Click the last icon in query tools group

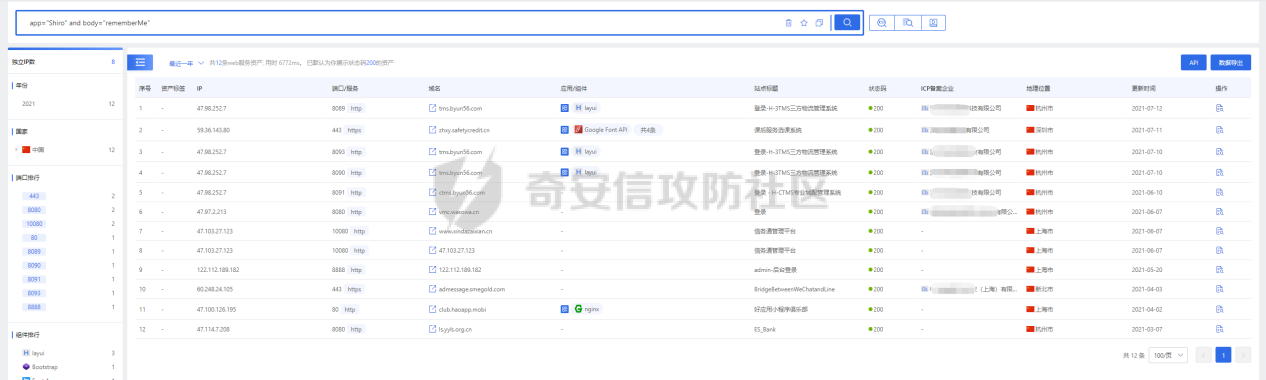[934, 22]
